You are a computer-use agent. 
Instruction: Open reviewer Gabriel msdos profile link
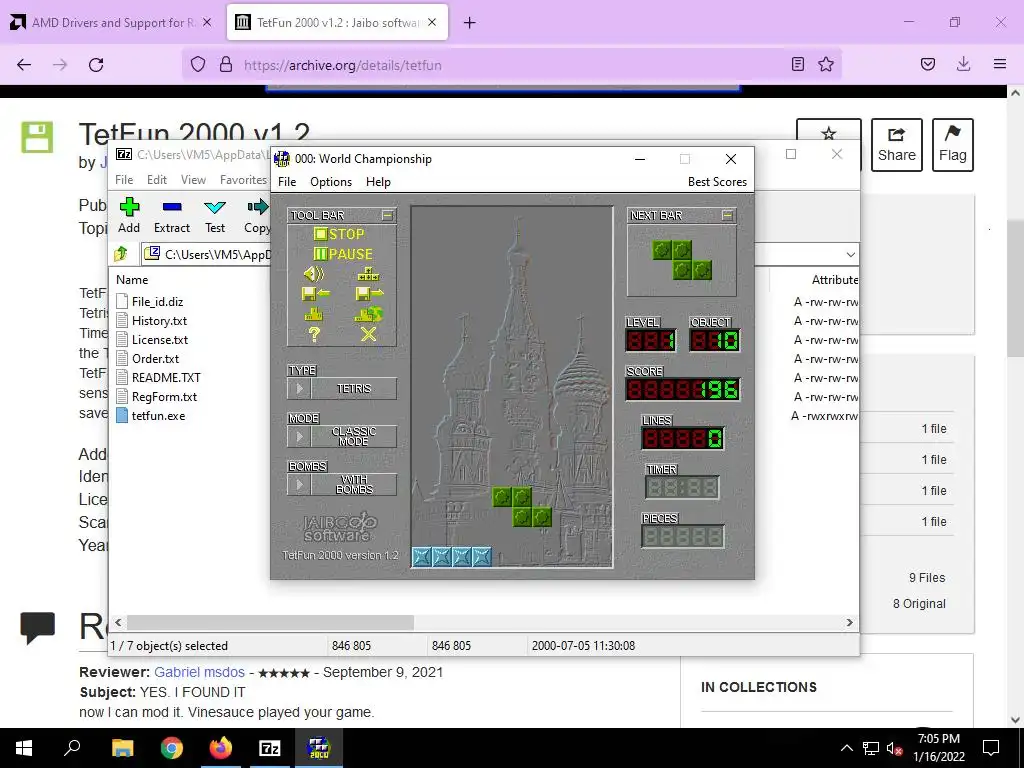pyautogui.click(x=199, y=672)
